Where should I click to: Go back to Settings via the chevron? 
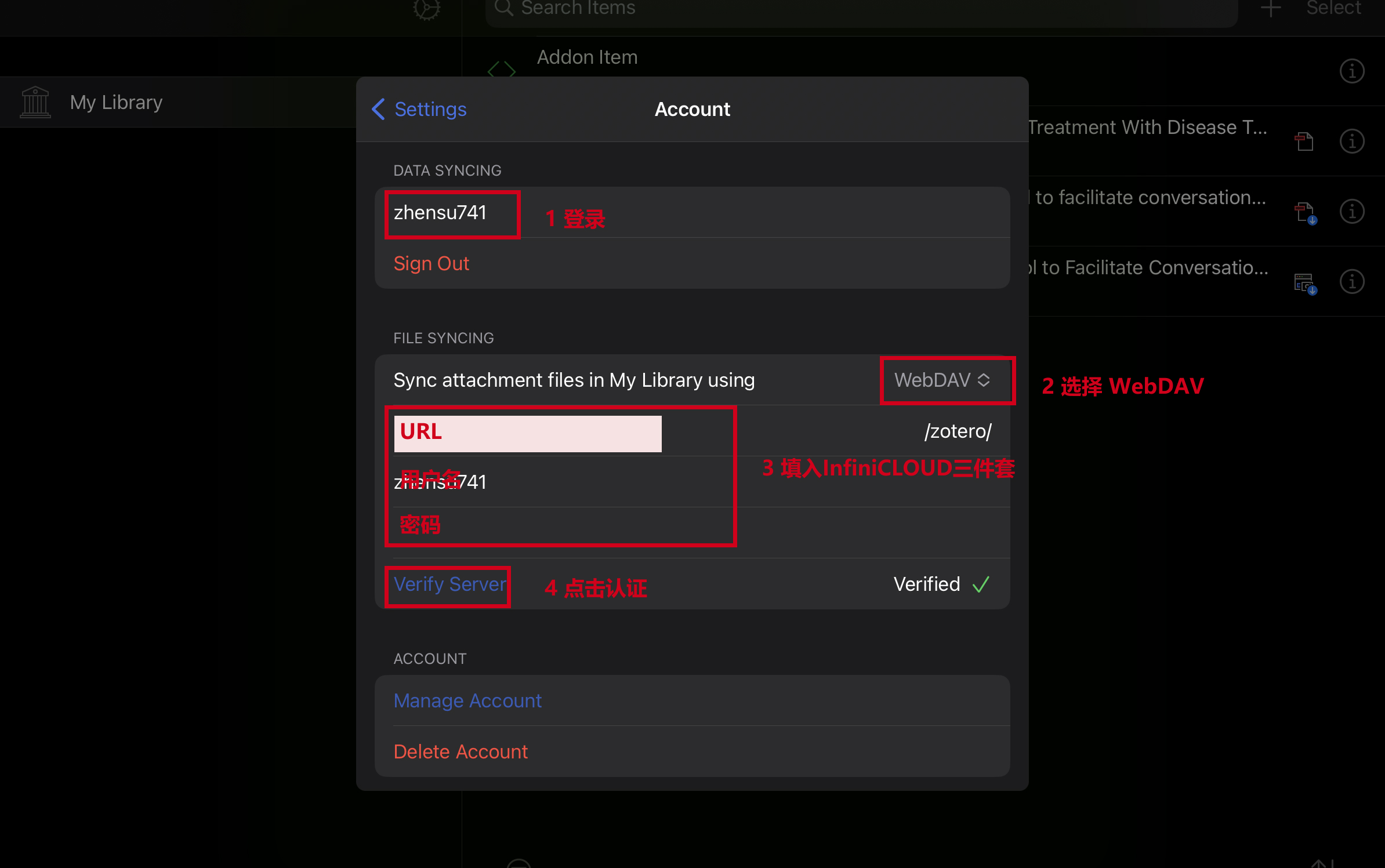tap(378, 109)
